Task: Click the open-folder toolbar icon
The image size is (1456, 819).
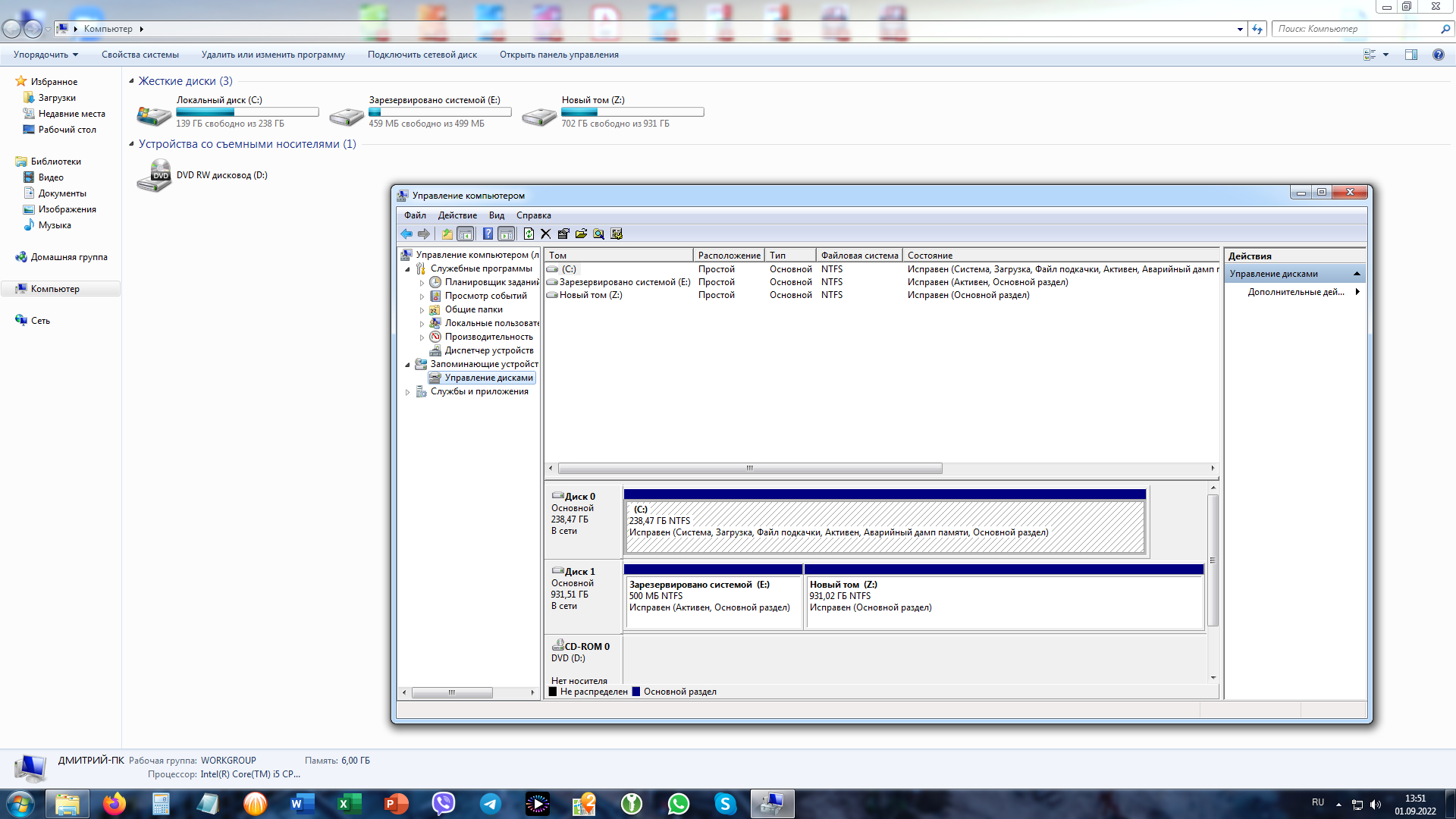Action: tap(581, 234)
